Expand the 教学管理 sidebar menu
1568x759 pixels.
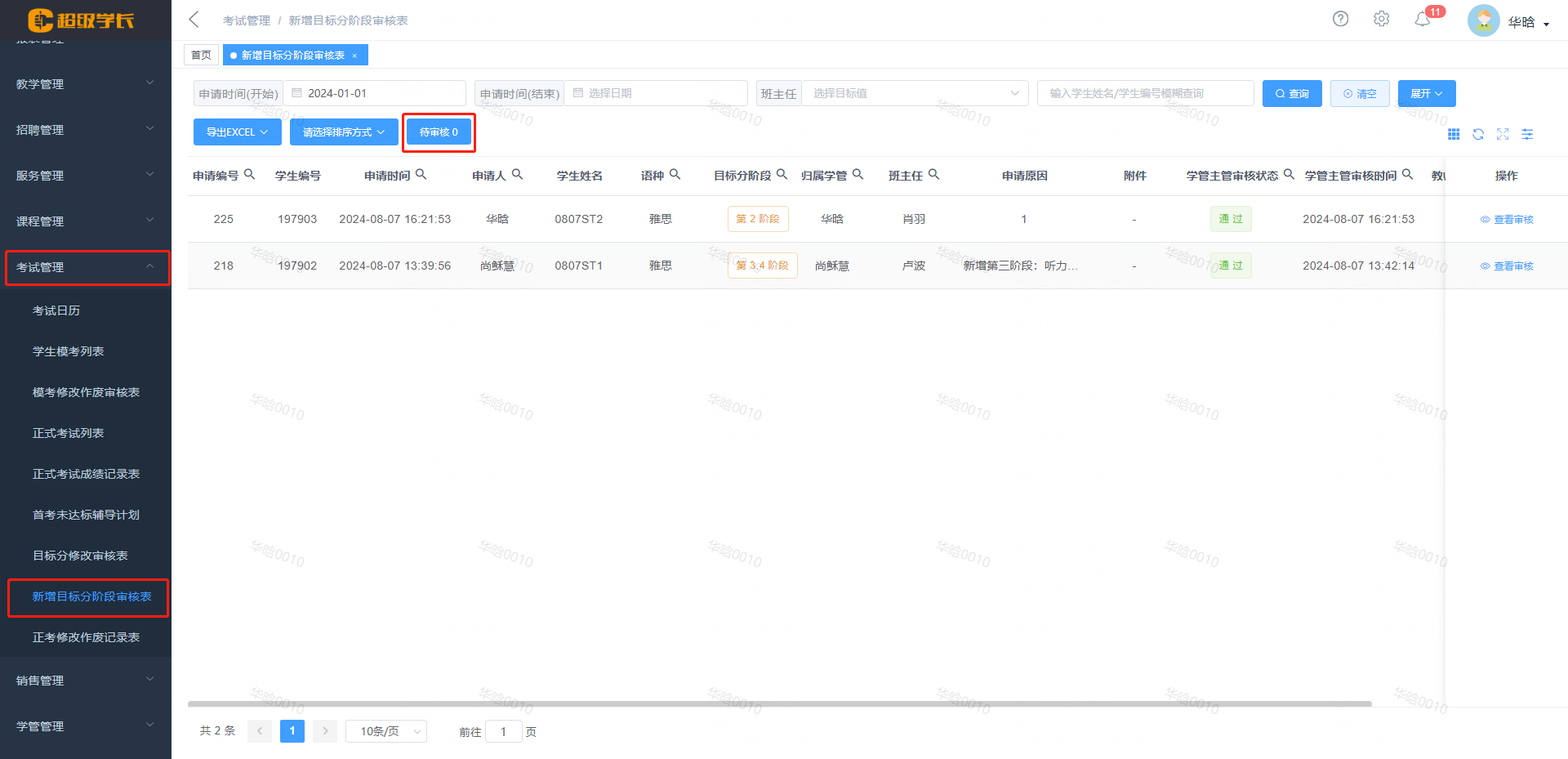point(86,83)
